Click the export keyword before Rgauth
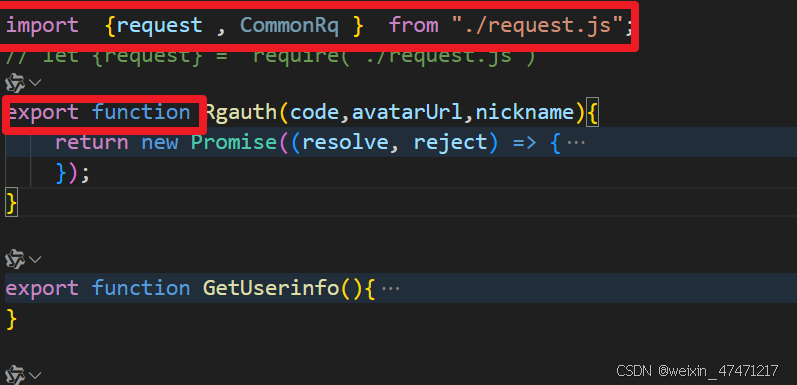 (x=43, y=112)
